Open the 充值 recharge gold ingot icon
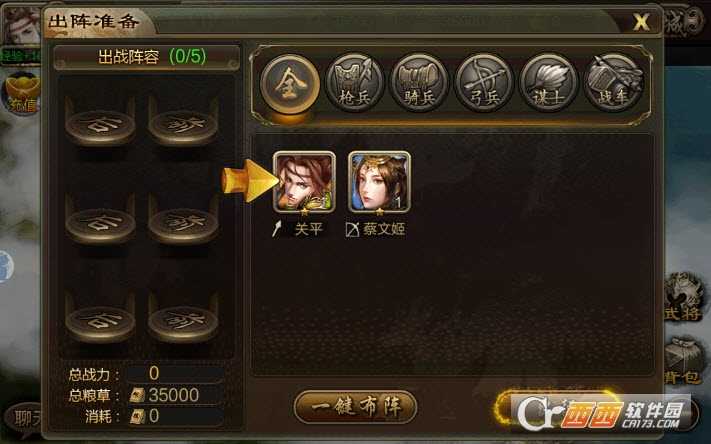711x444 pixels. 21,93
